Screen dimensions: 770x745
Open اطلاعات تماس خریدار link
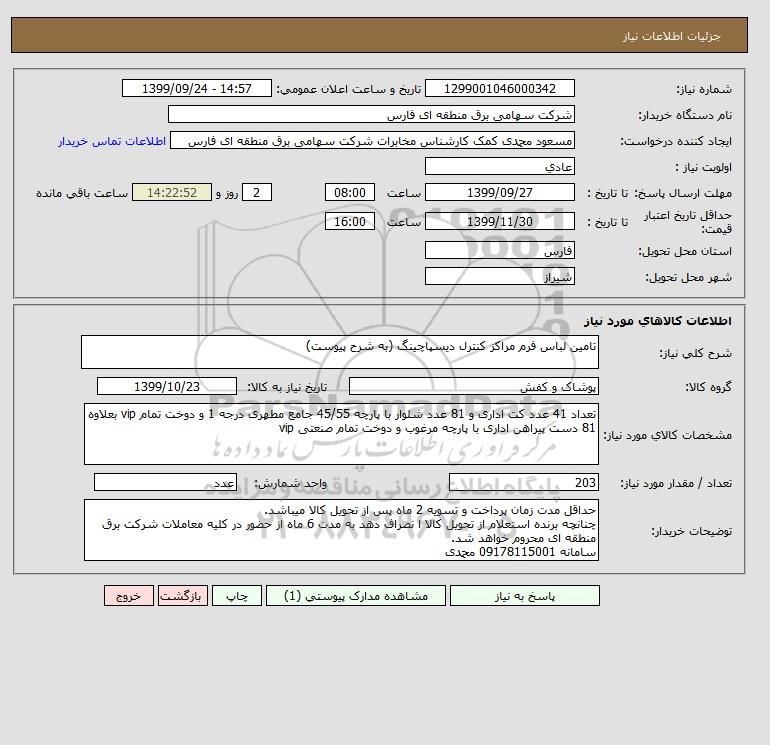(112, 141)
